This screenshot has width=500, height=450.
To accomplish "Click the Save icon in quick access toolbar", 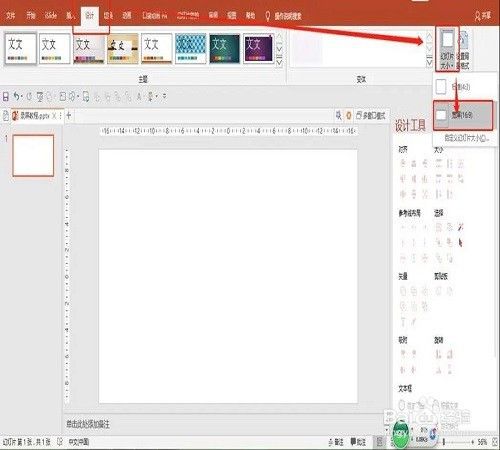I will (x=6, y=97).
